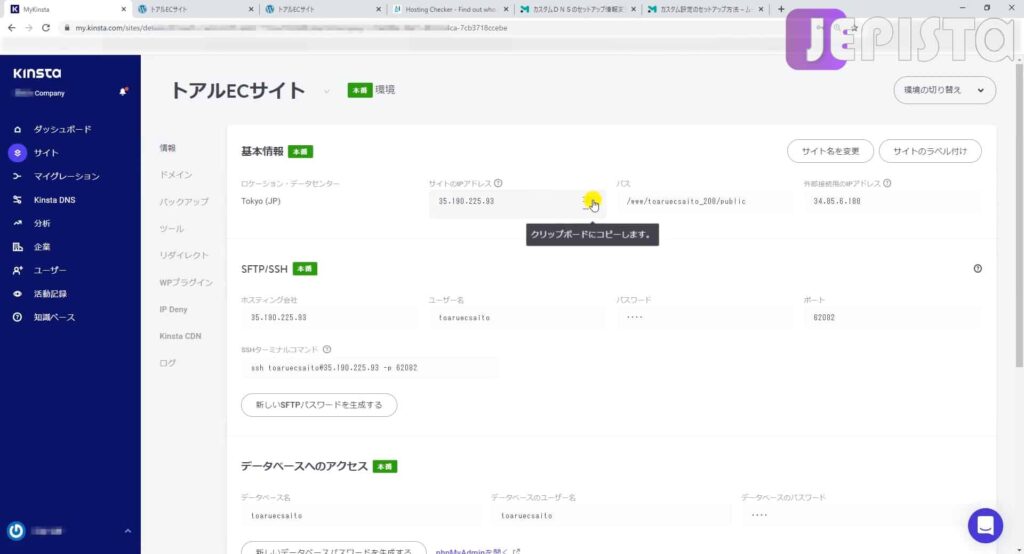Click the database password field
The image size is (1024, 554).
tap(861, 515)
